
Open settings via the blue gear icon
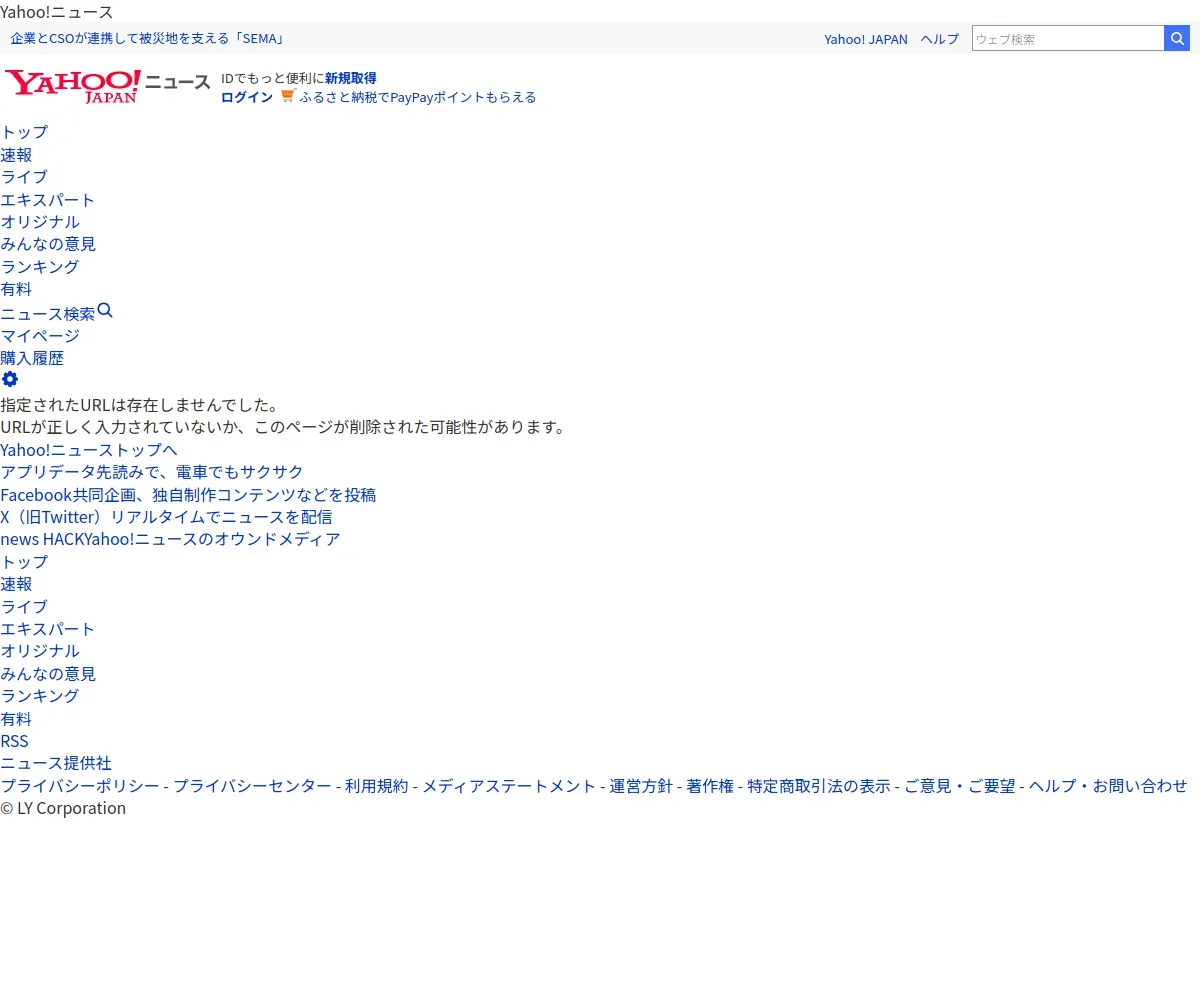[x=10, y=379]
